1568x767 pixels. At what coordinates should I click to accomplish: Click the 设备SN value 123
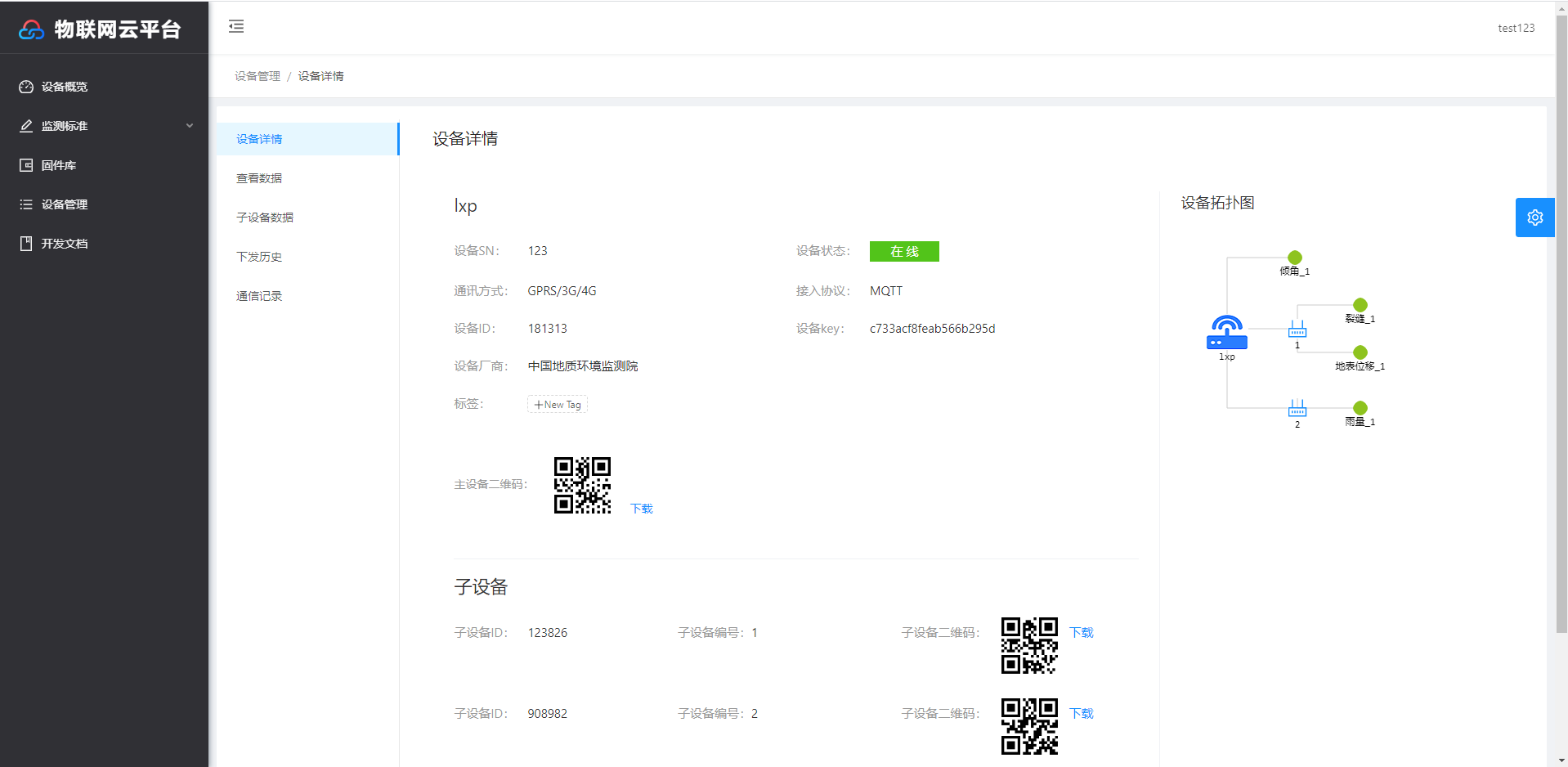click(x=537, y=251)
